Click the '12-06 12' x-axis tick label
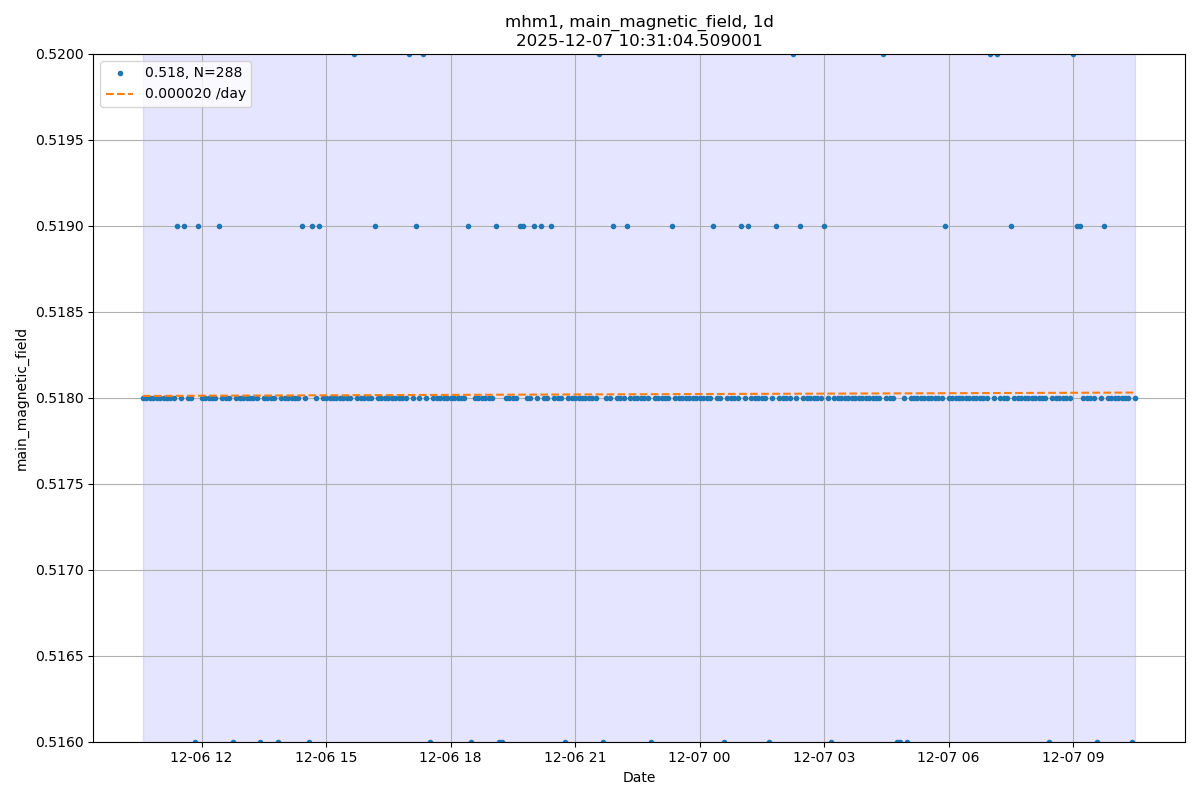Screen dimensions: 1200x800 [202, 758]
